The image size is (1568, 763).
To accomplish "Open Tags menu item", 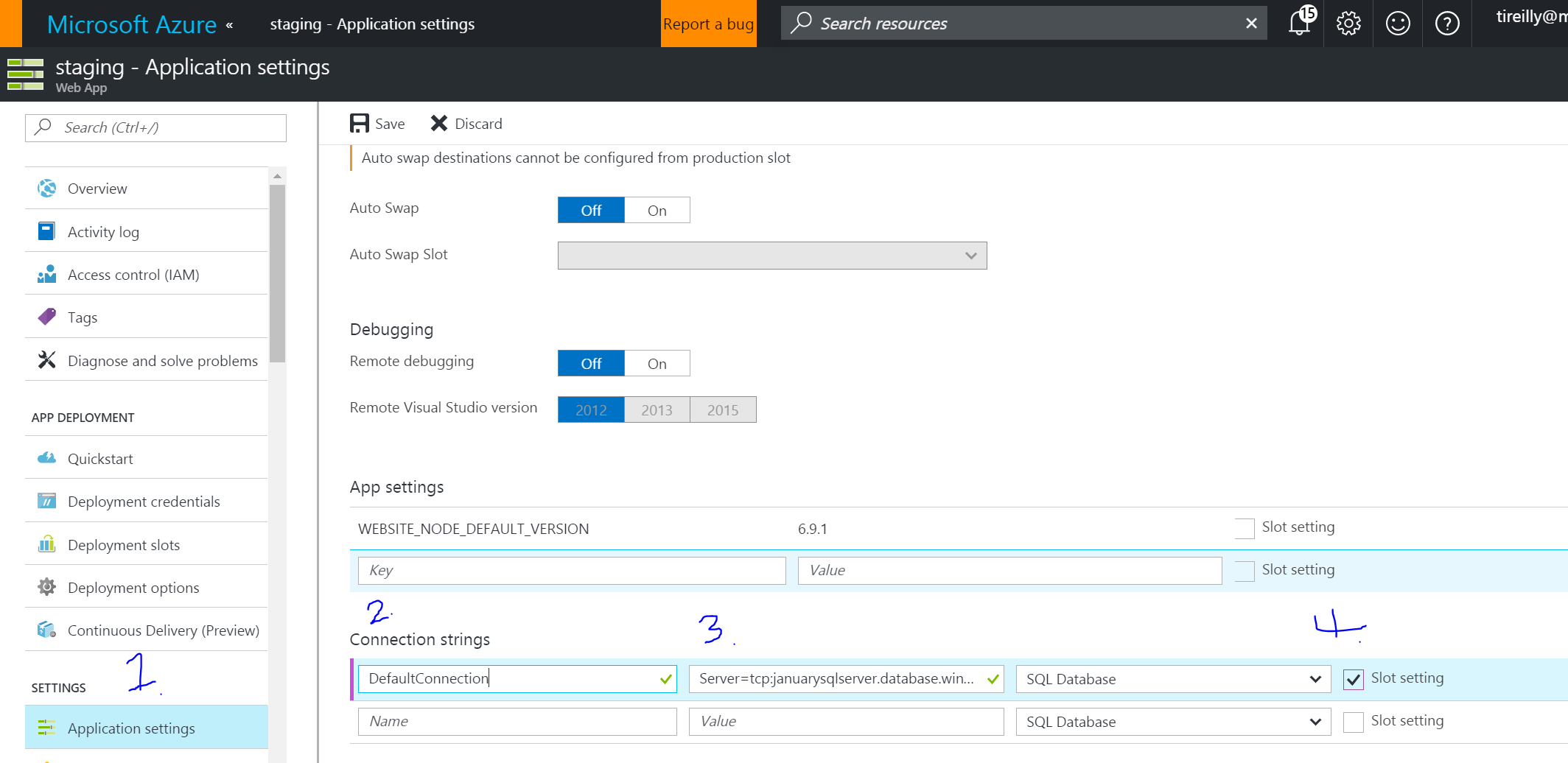I will [147, 317].
